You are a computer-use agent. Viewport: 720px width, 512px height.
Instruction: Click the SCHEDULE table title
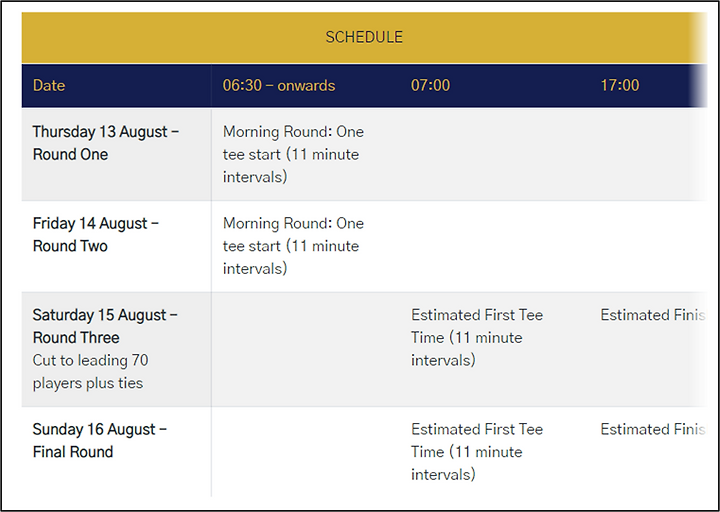click(364, 37)
